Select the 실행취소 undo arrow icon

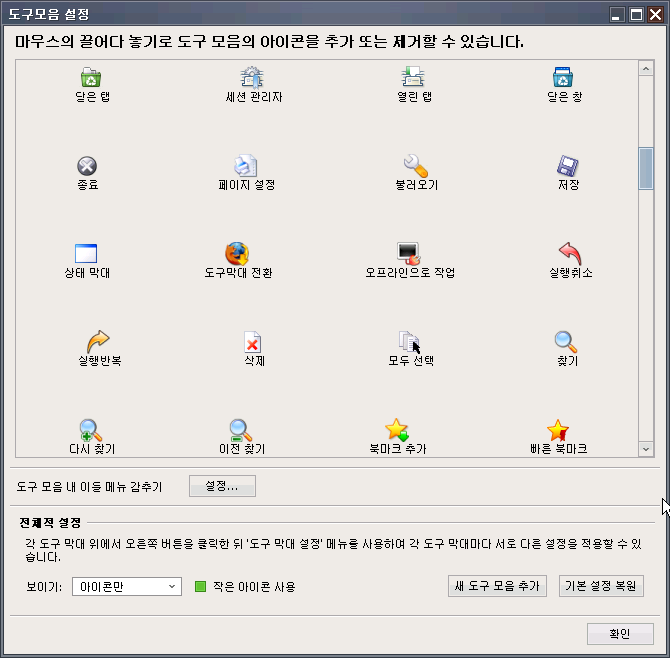click(x=570, y=254)
